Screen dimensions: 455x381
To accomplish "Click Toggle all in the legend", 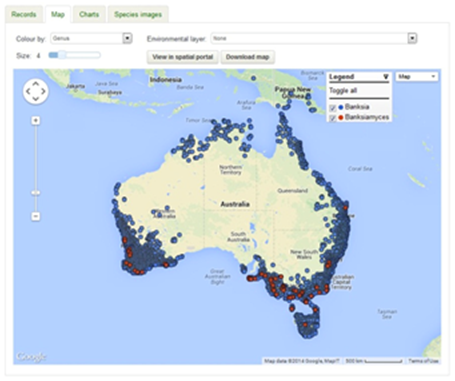I will coord(343,91).
